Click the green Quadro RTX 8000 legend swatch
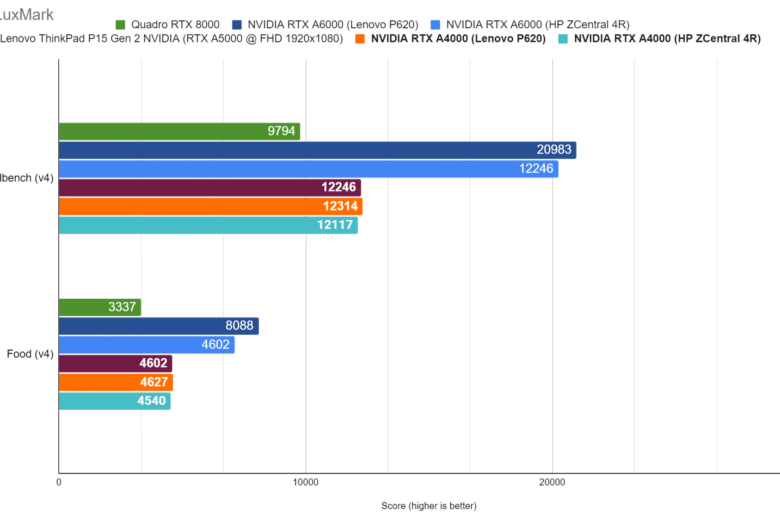The height and width of the screenshot is (516, 780). point(120,25)
